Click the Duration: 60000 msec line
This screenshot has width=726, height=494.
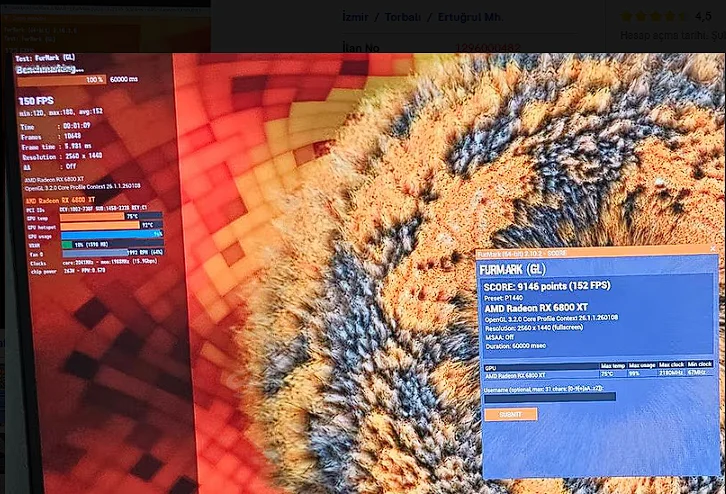coord(516,346)
